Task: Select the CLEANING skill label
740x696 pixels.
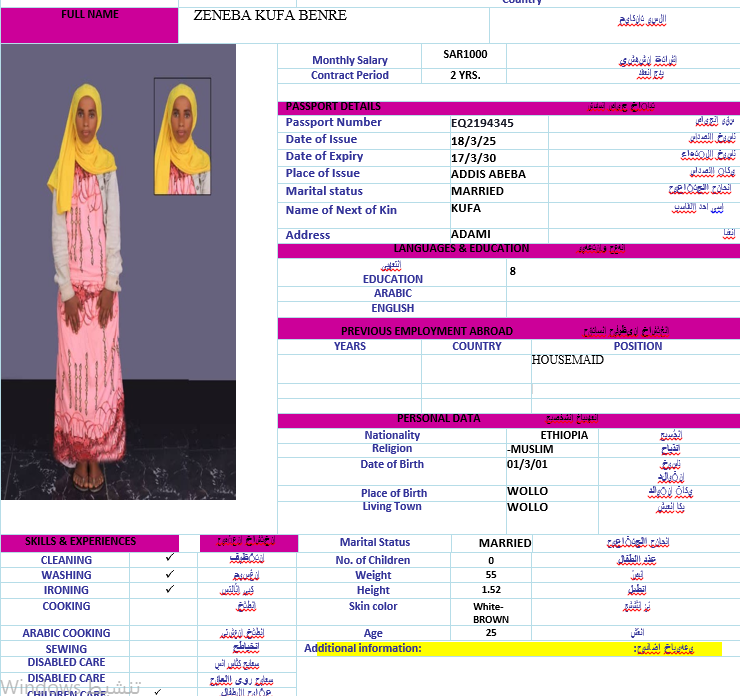Action: (66, 560)
